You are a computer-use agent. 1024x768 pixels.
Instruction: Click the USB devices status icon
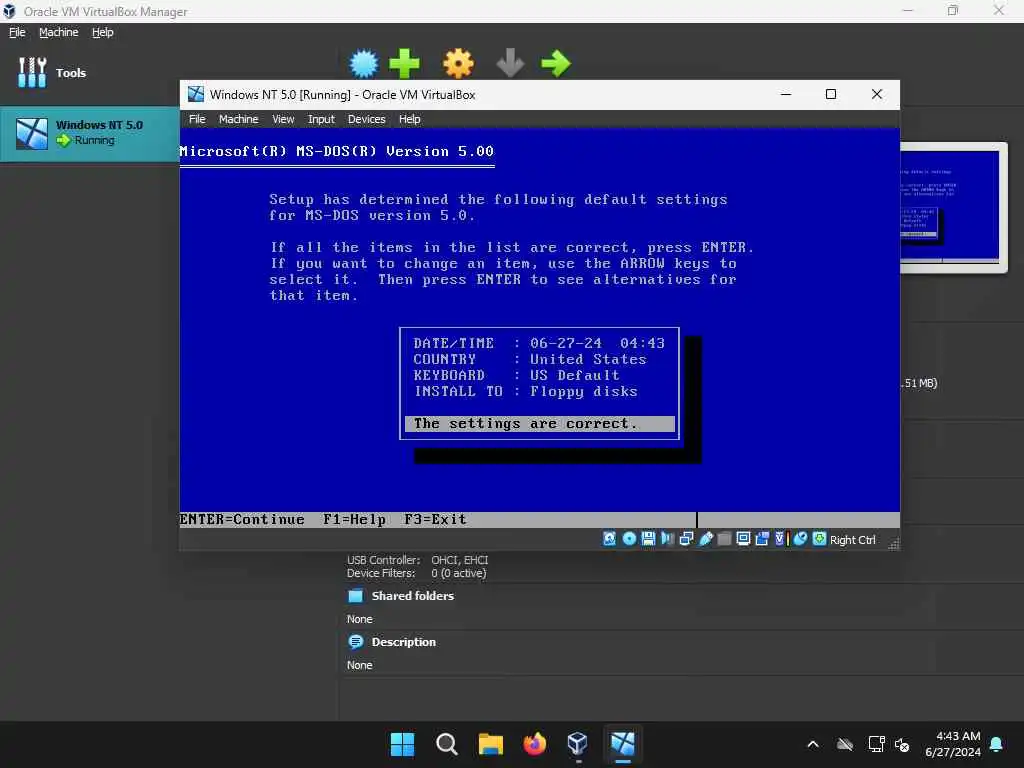click(705, 539)
